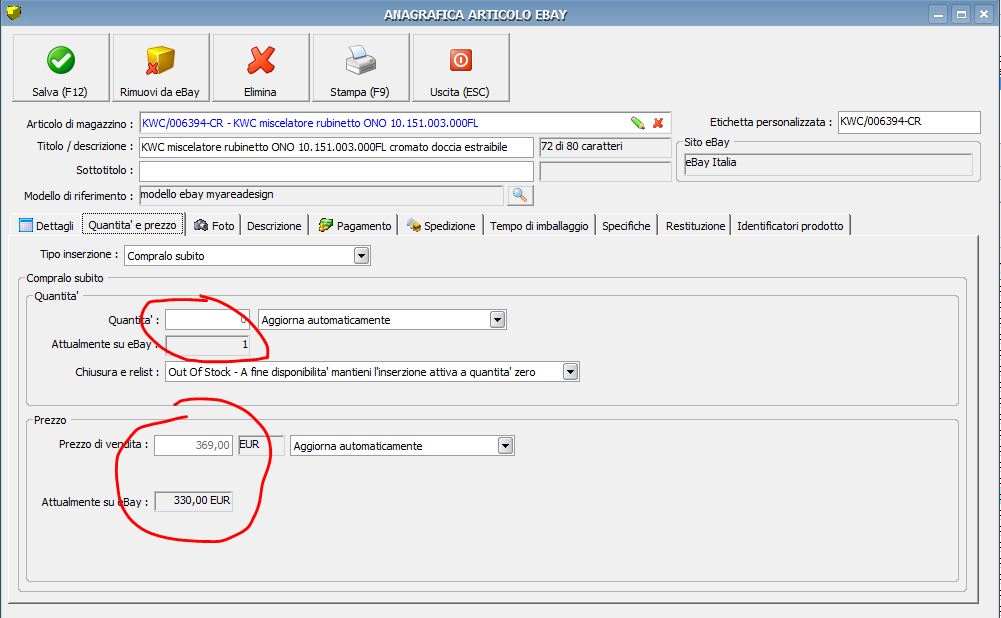Open the Dettagli tab
Viewport: 1001px width, 618px height.
[x=47, y=225]
